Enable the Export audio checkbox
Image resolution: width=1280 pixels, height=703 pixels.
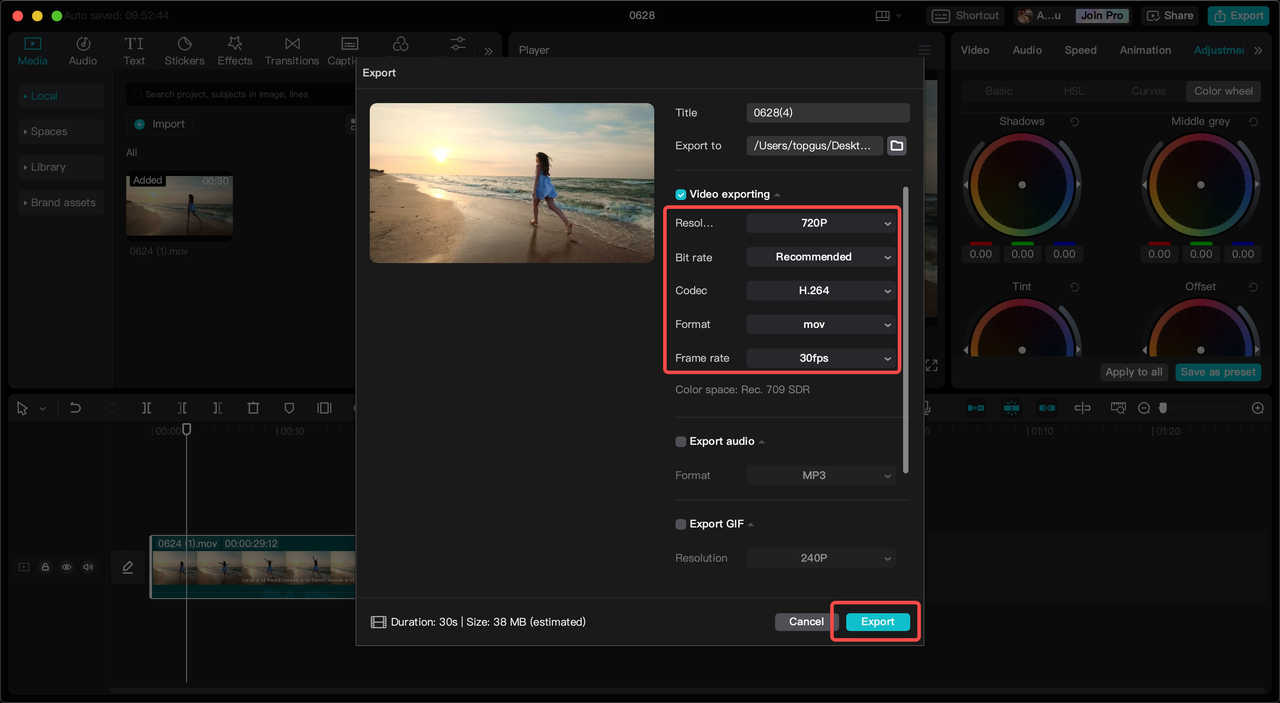point(681,442)
